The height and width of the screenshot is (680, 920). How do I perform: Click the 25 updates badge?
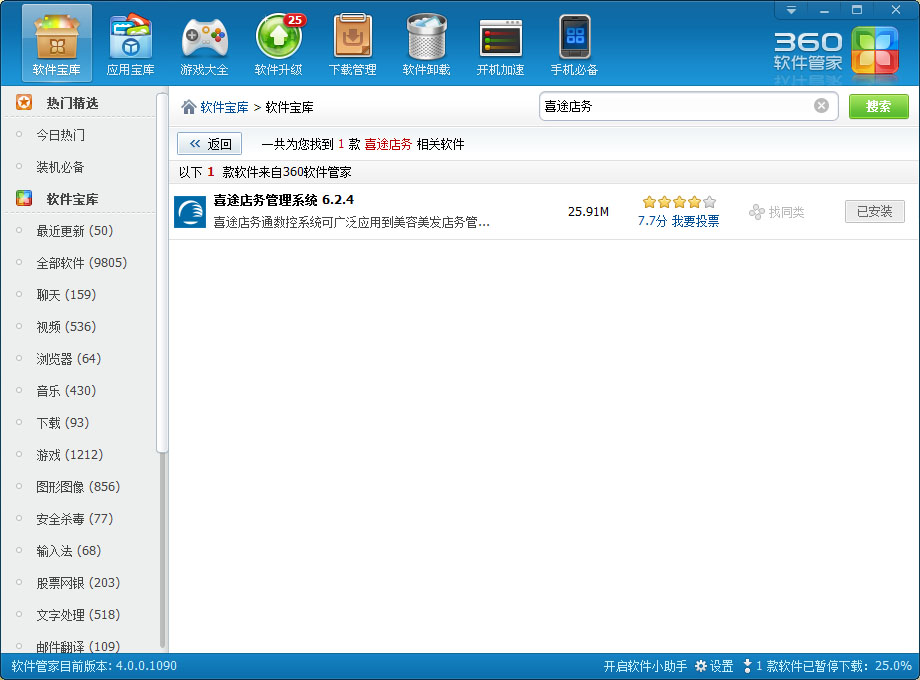pyautogui.click(x=295, y=20)
